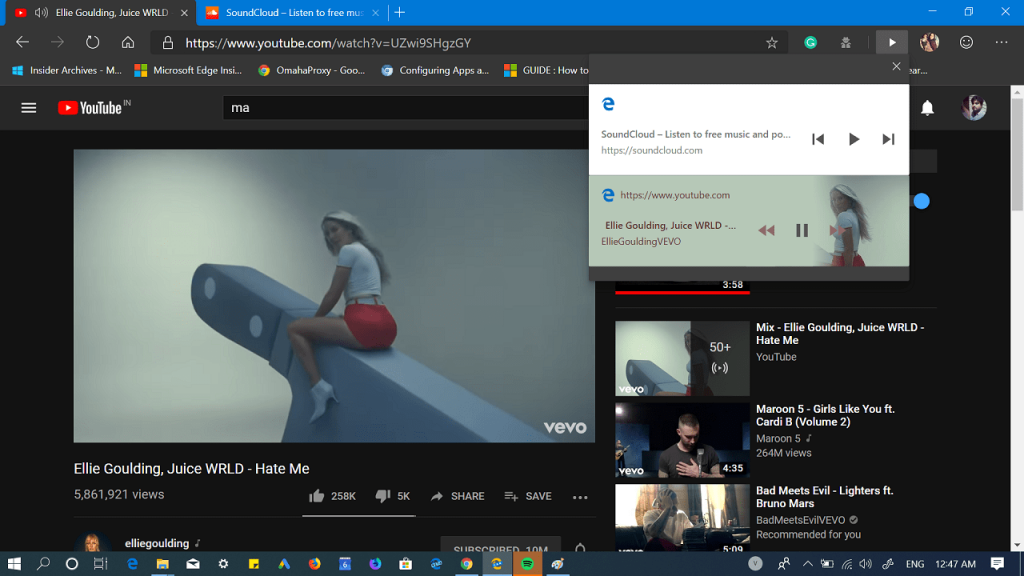Open Cortana from the taskbar
The image size is (1024, 576).
pos(72,564)
